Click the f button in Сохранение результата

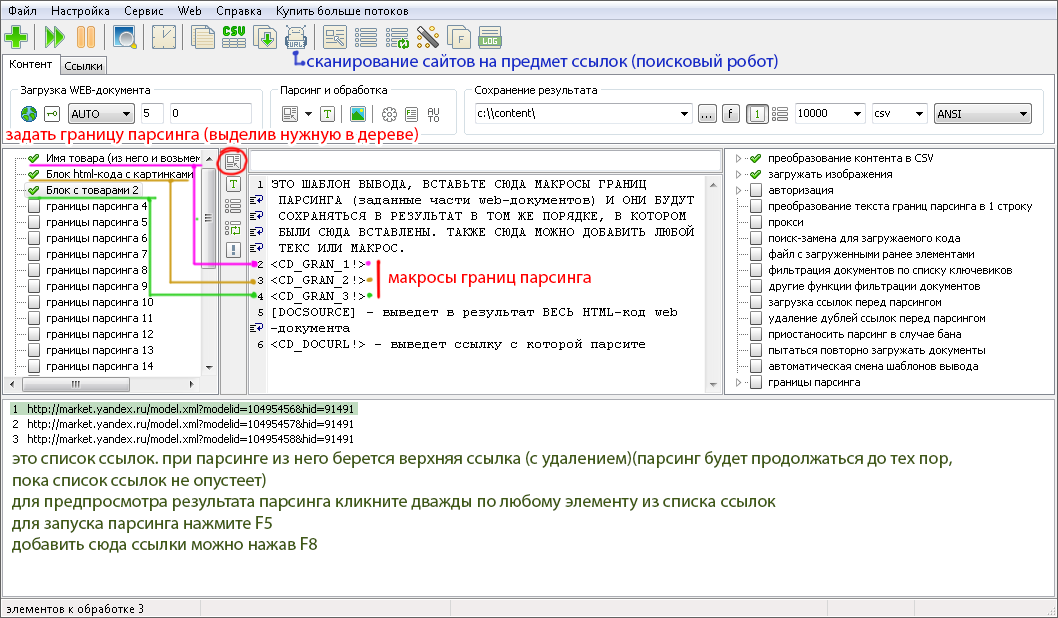point(731,114)
